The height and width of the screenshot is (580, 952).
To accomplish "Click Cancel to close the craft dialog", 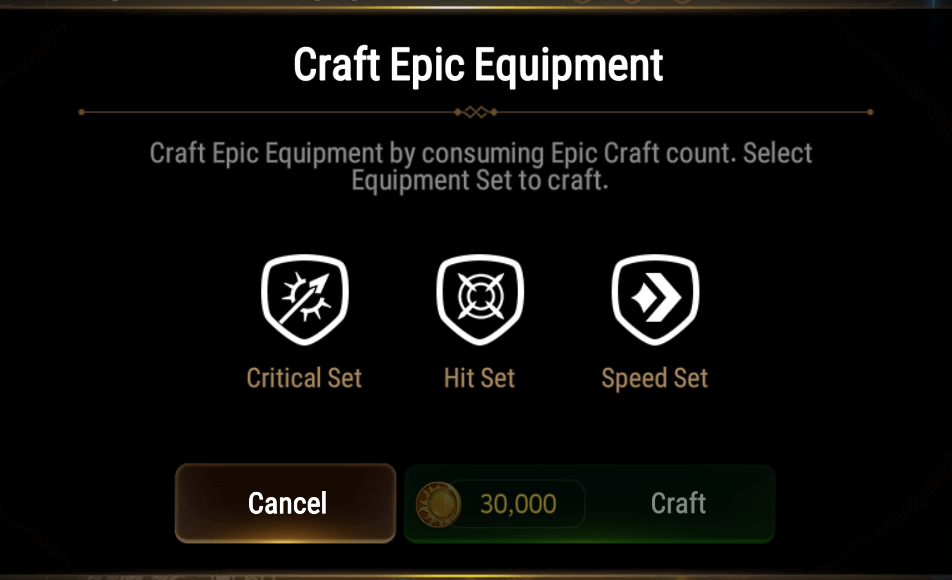I will [x=285, y=503].
